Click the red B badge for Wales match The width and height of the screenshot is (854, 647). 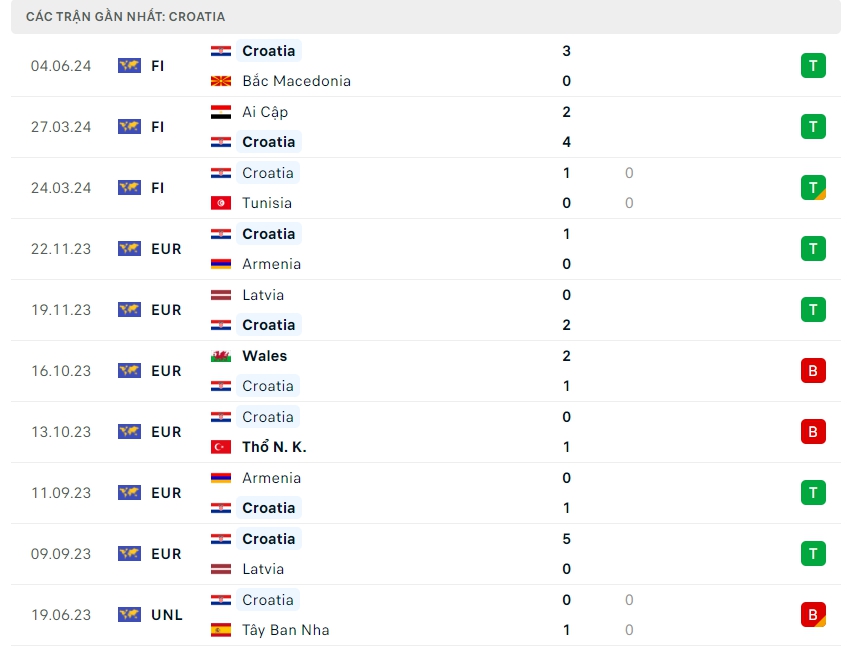pyautogui.click(x=813, y=371)
